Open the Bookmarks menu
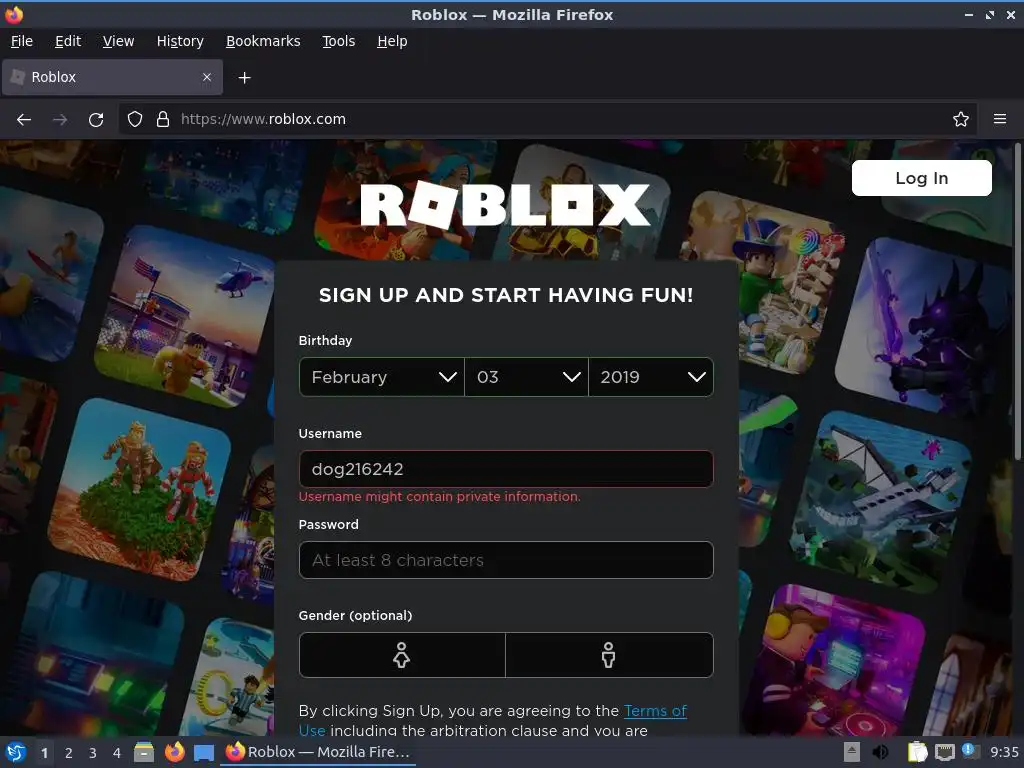Image resolution: width=1024 pixels, height=768 pixels. tap(263, 41)
